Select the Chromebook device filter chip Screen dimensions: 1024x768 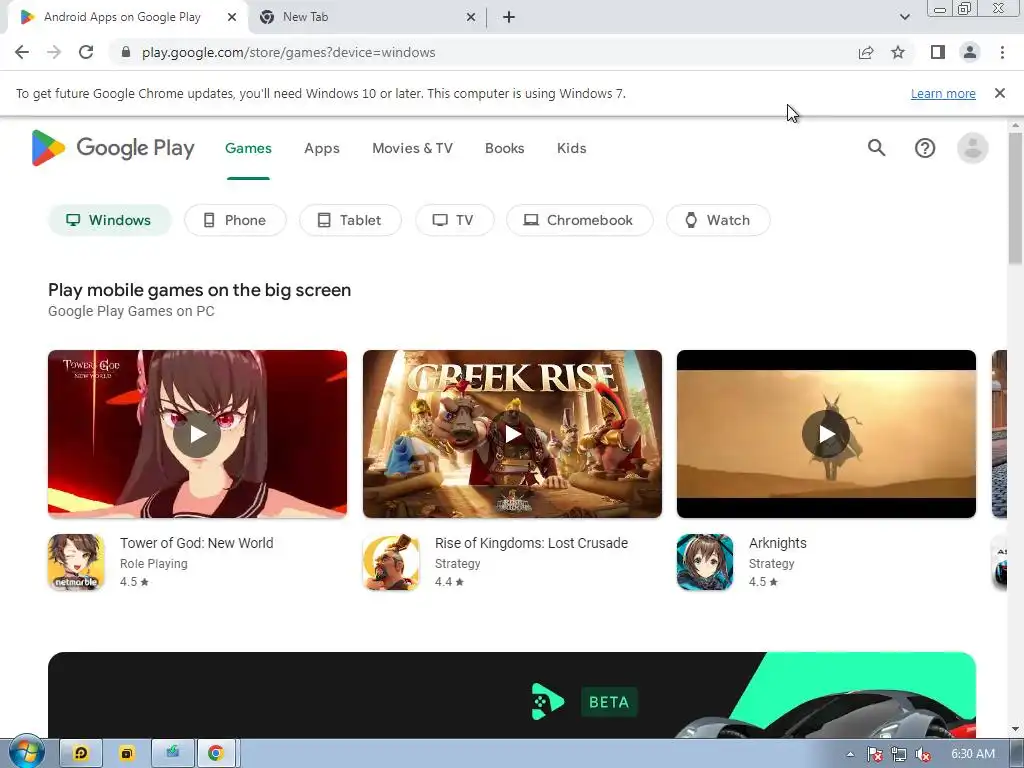pyautogui.click(x=579, y=220)
